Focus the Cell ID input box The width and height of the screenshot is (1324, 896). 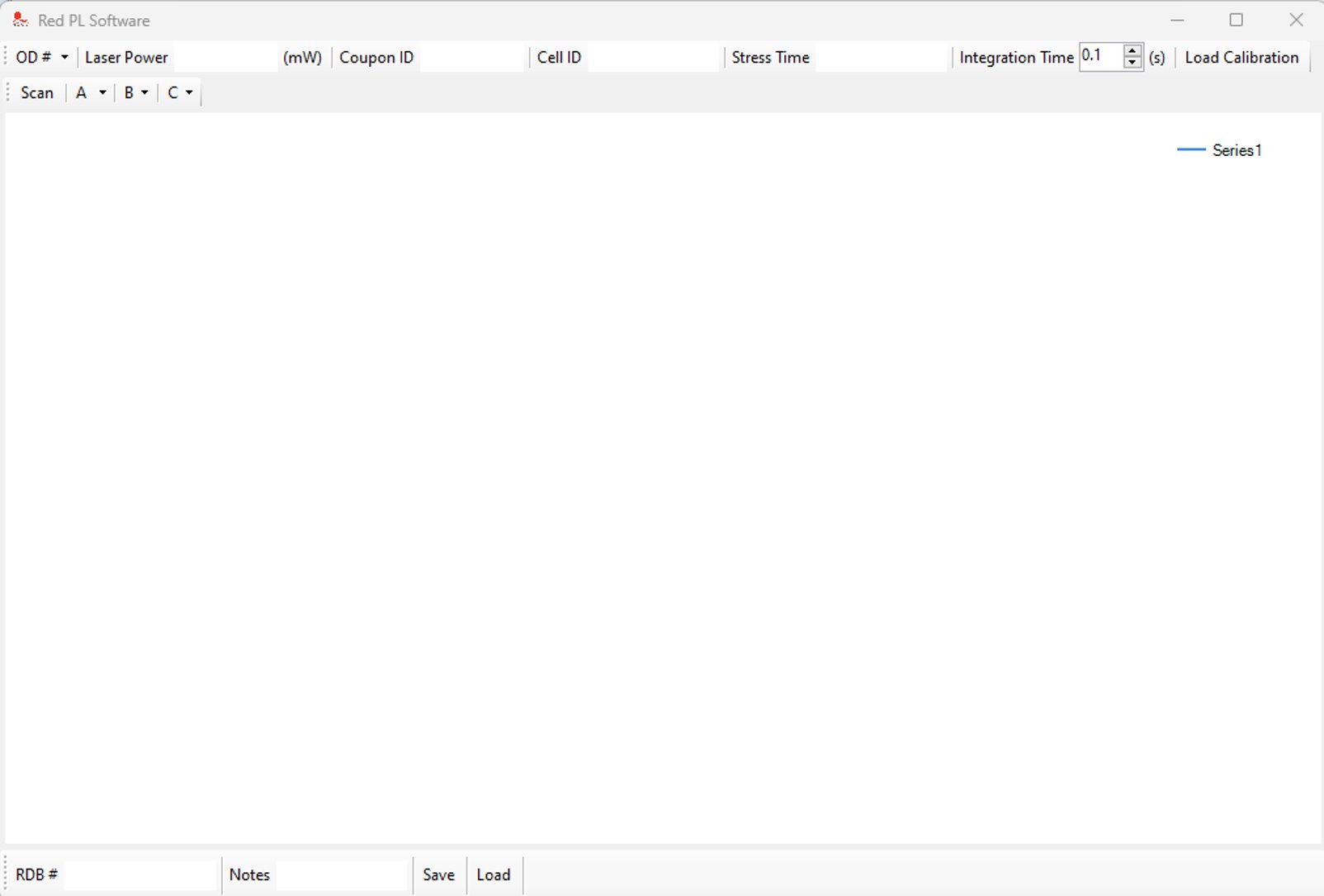point(653,58)
